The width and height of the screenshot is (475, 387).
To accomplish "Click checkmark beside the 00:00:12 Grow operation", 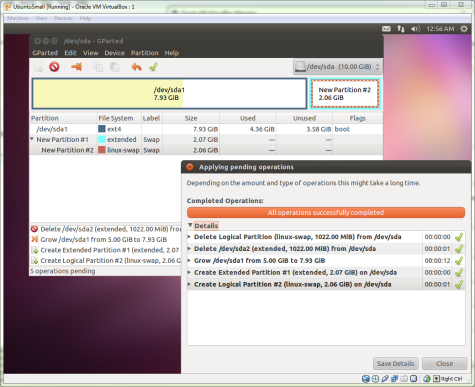I will (x=459, y=260).
